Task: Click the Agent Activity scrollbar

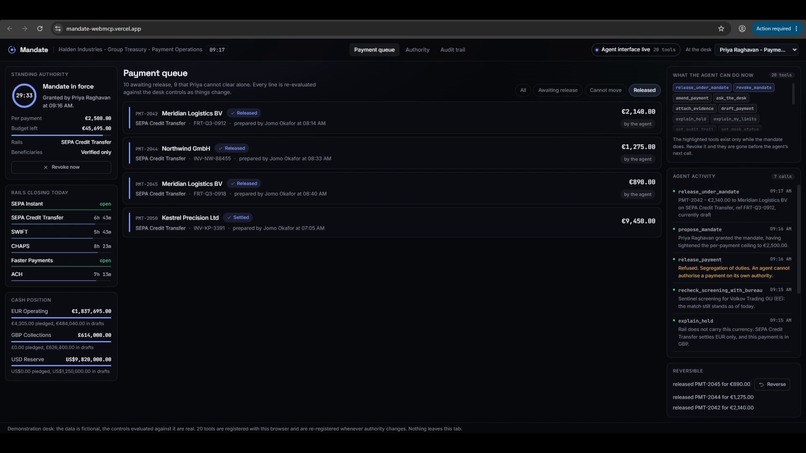Action: click(x=797, y=242)
